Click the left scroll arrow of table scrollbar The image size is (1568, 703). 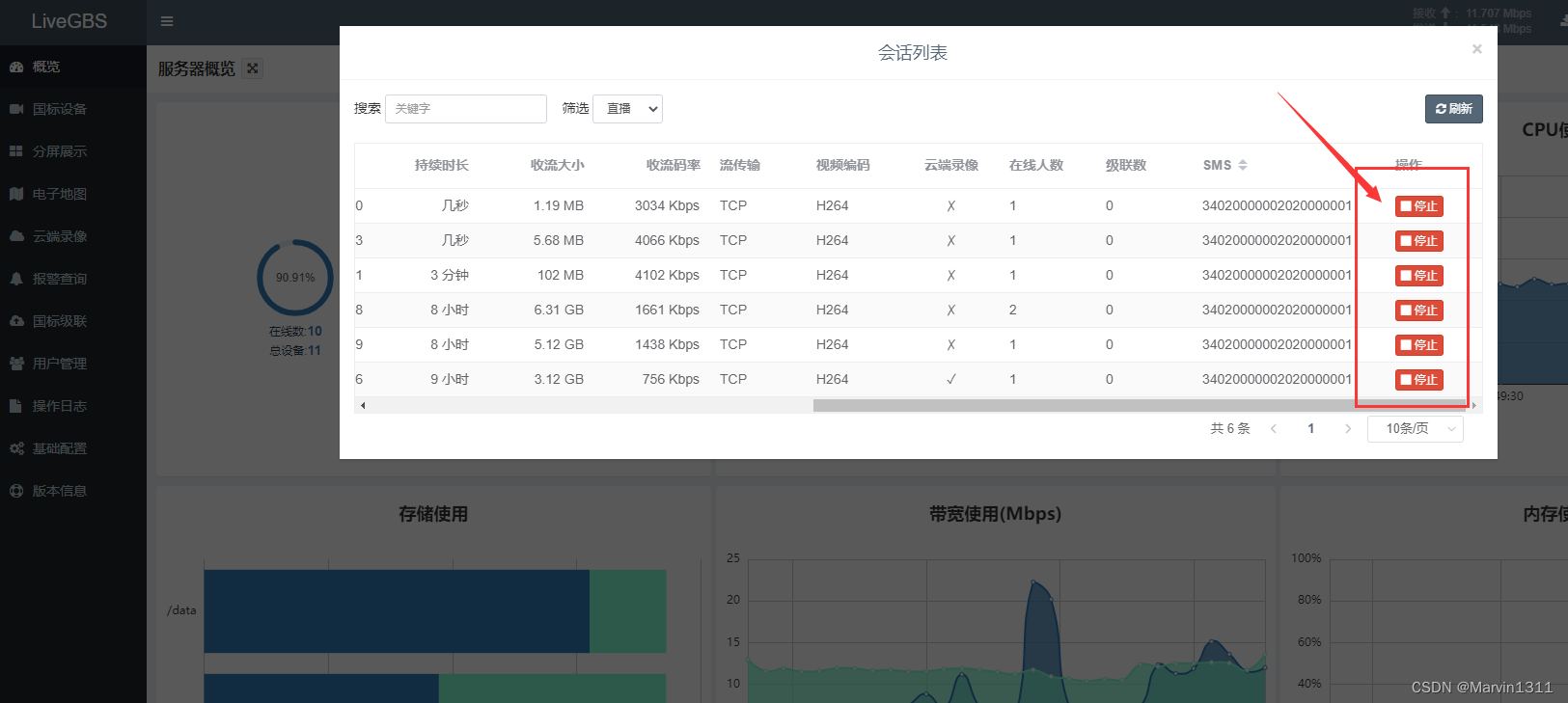[363, 406]
